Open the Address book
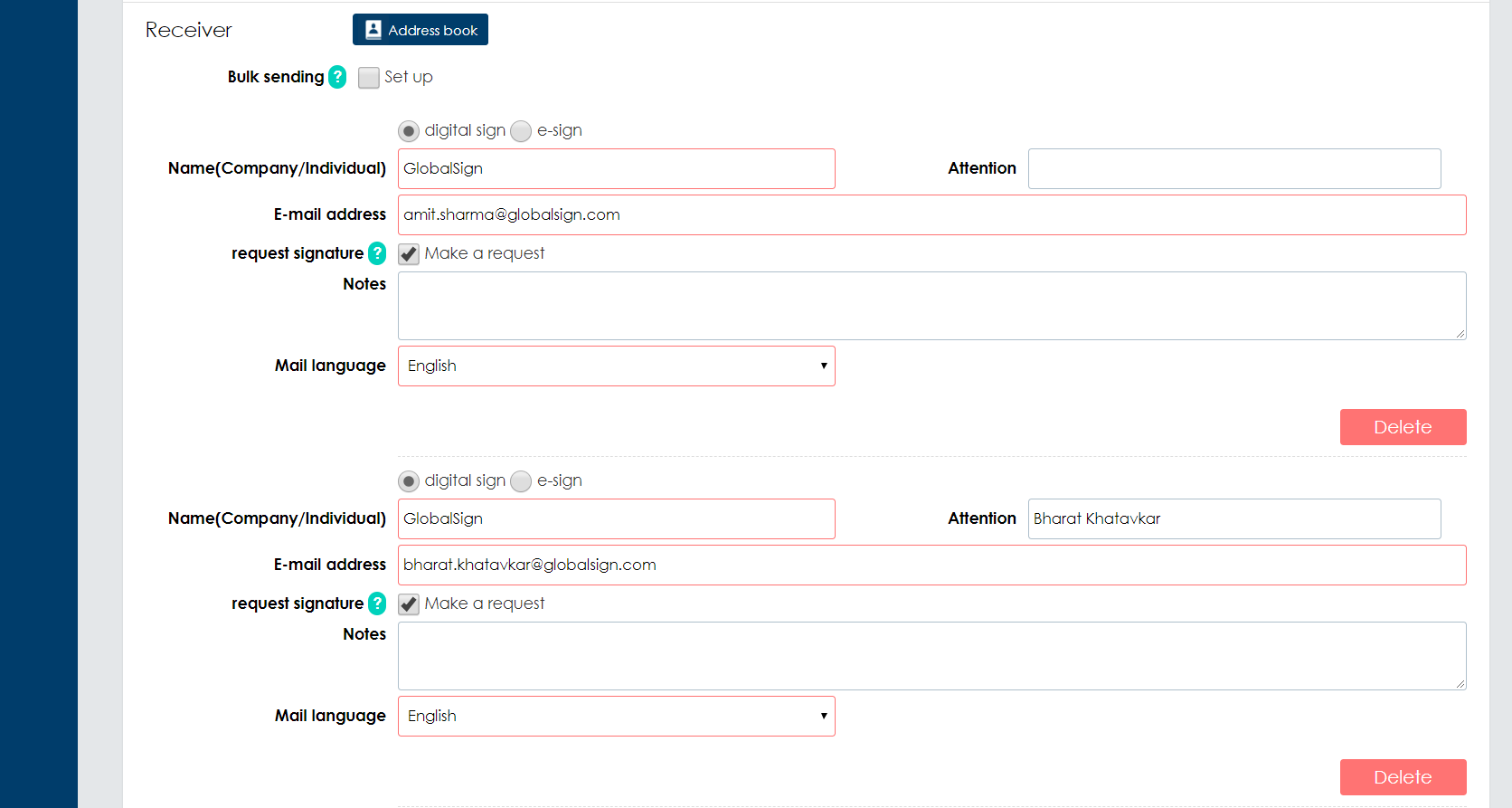This screenshot has height=808, width=1512. click(x=421, y=30)
